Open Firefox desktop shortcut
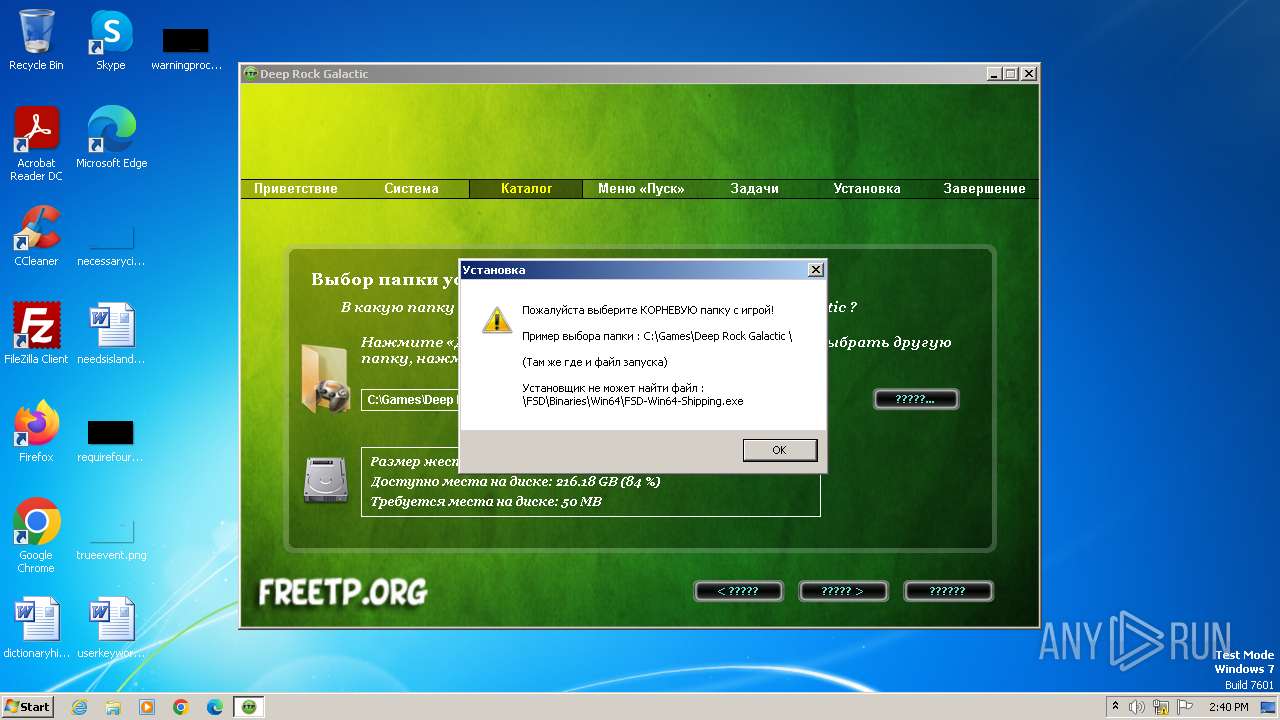Viewport: 1280px width, 720px height. click(x=36, y=432)
